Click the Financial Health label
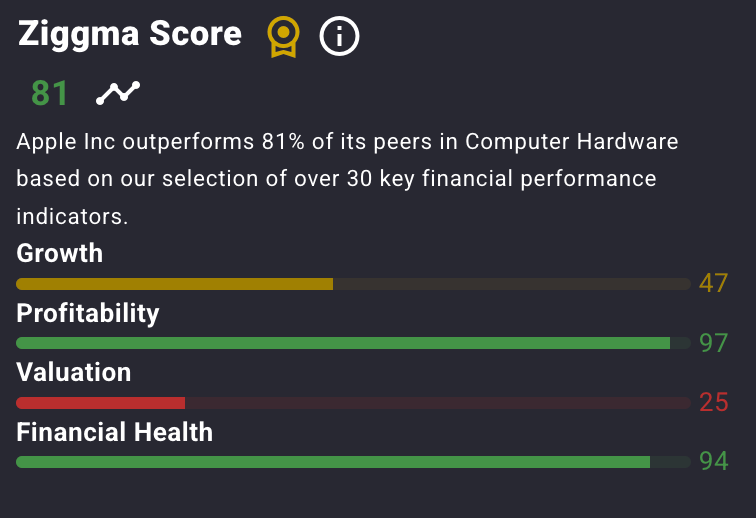 115,432
